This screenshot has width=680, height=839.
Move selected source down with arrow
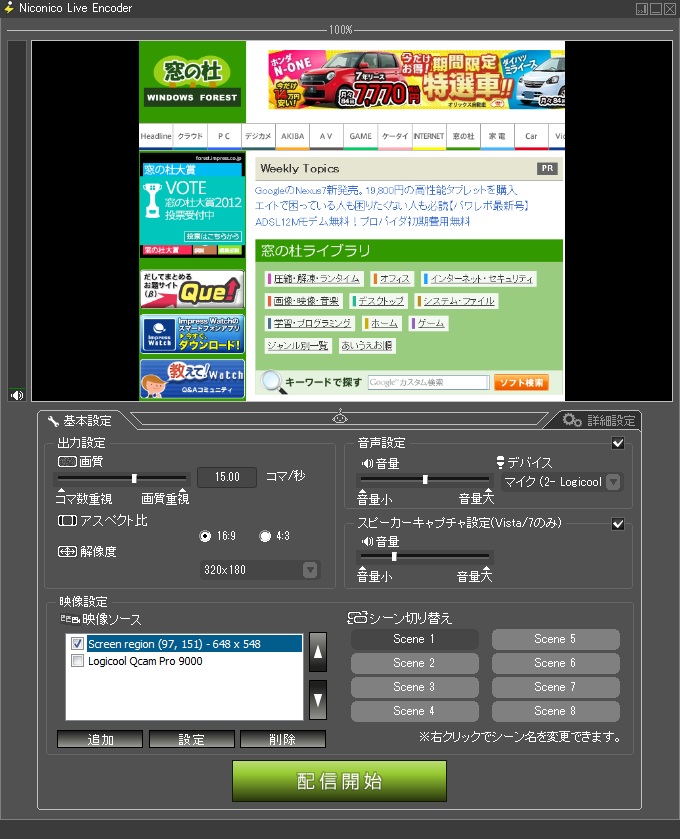point(318,700)
